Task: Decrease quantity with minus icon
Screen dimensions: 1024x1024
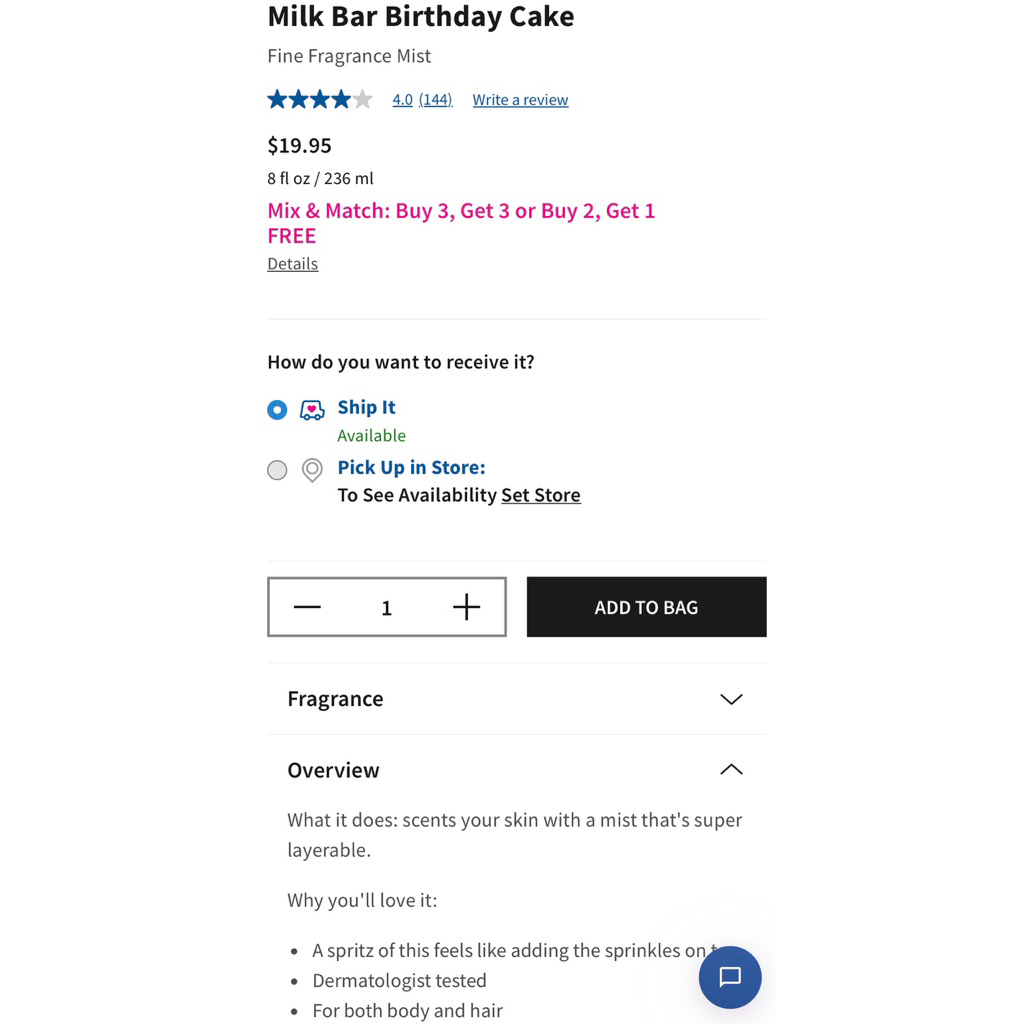Action: coord(307,607)
